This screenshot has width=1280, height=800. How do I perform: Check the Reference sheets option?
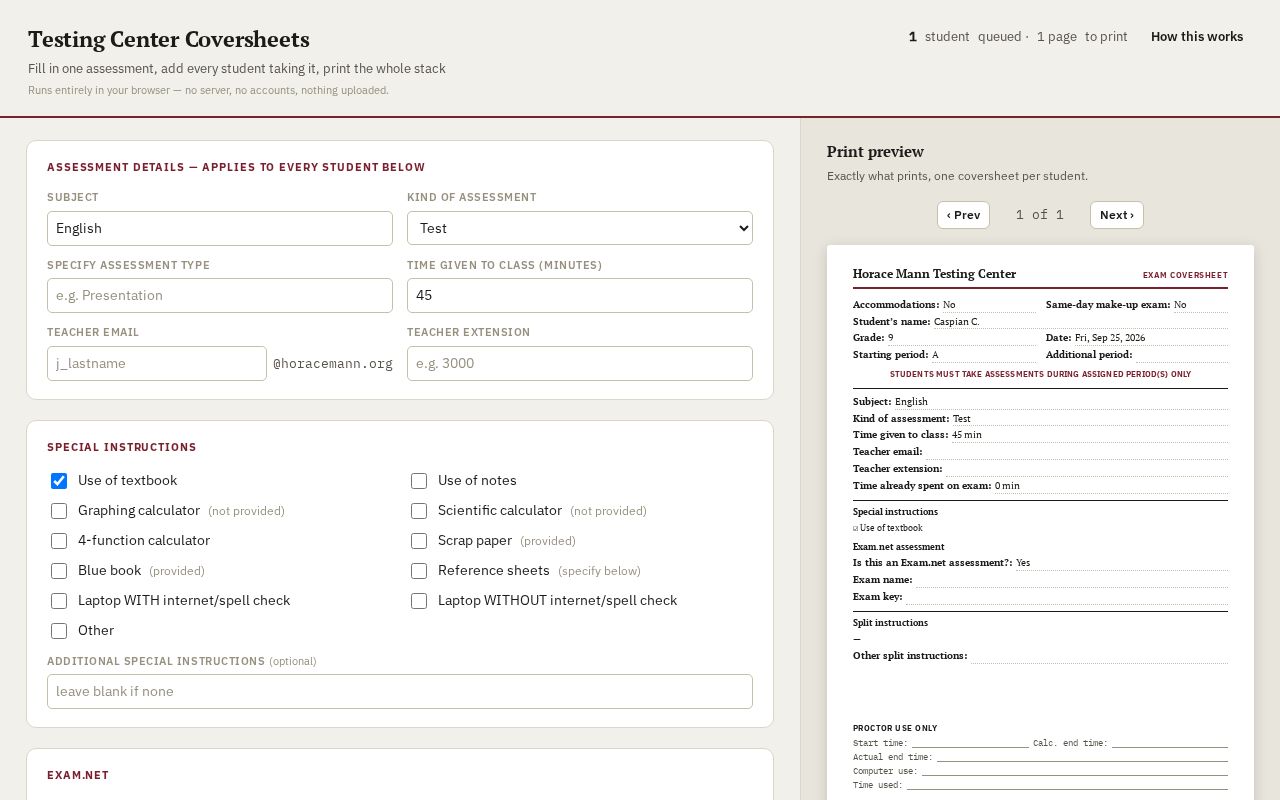tap(419, 571)
